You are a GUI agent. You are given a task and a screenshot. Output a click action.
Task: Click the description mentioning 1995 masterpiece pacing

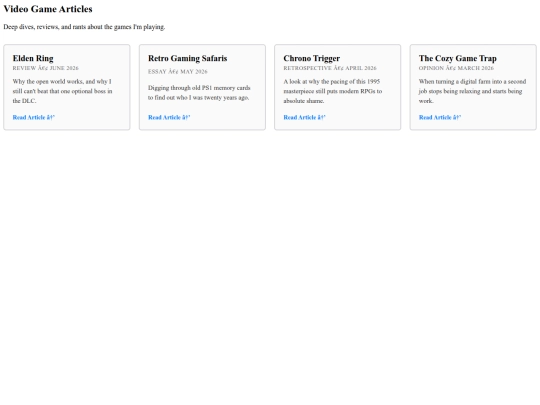333,91
